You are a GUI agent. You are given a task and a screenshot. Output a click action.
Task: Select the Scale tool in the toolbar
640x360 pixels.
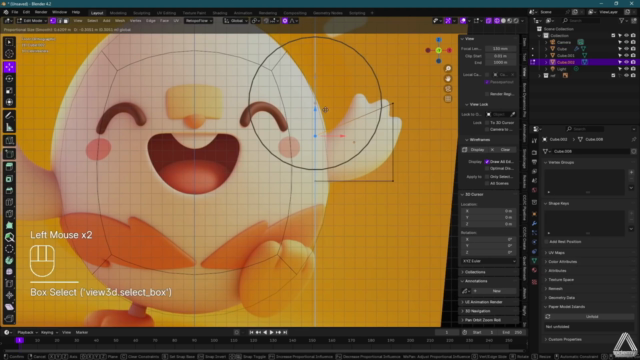click(9, 91)
